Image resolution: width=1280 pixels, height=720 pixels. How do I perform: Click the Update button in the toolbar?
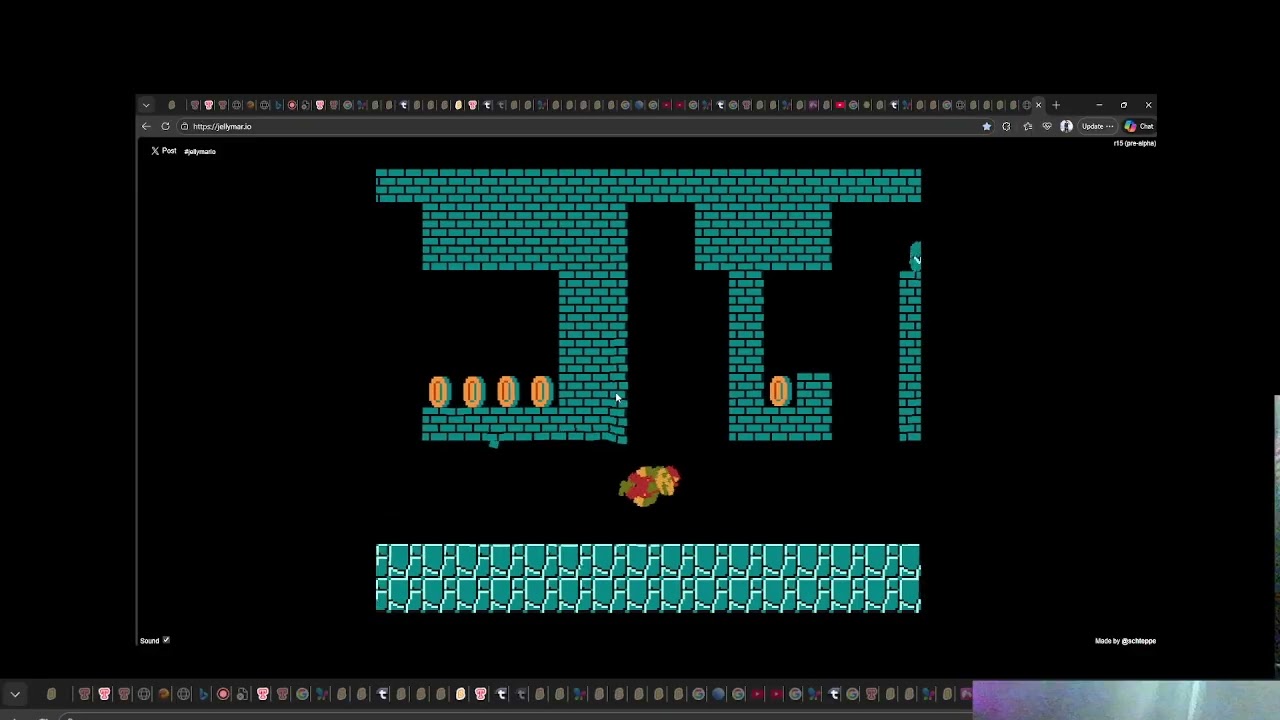pyautogui.click(x=1097, y=126)
